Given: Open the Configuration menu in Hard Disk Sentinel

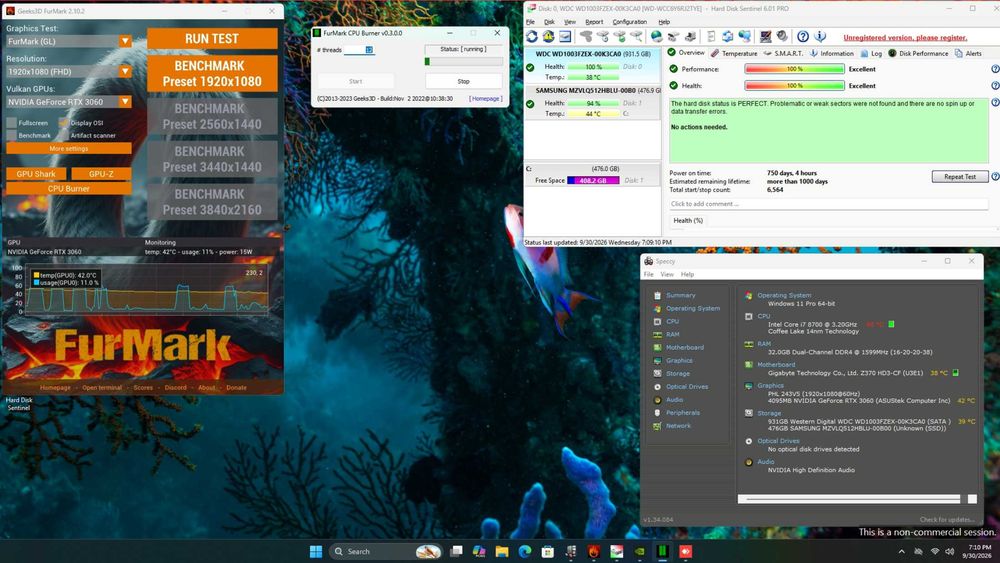Looking at the screenshot, I should [x=629, y=22].
